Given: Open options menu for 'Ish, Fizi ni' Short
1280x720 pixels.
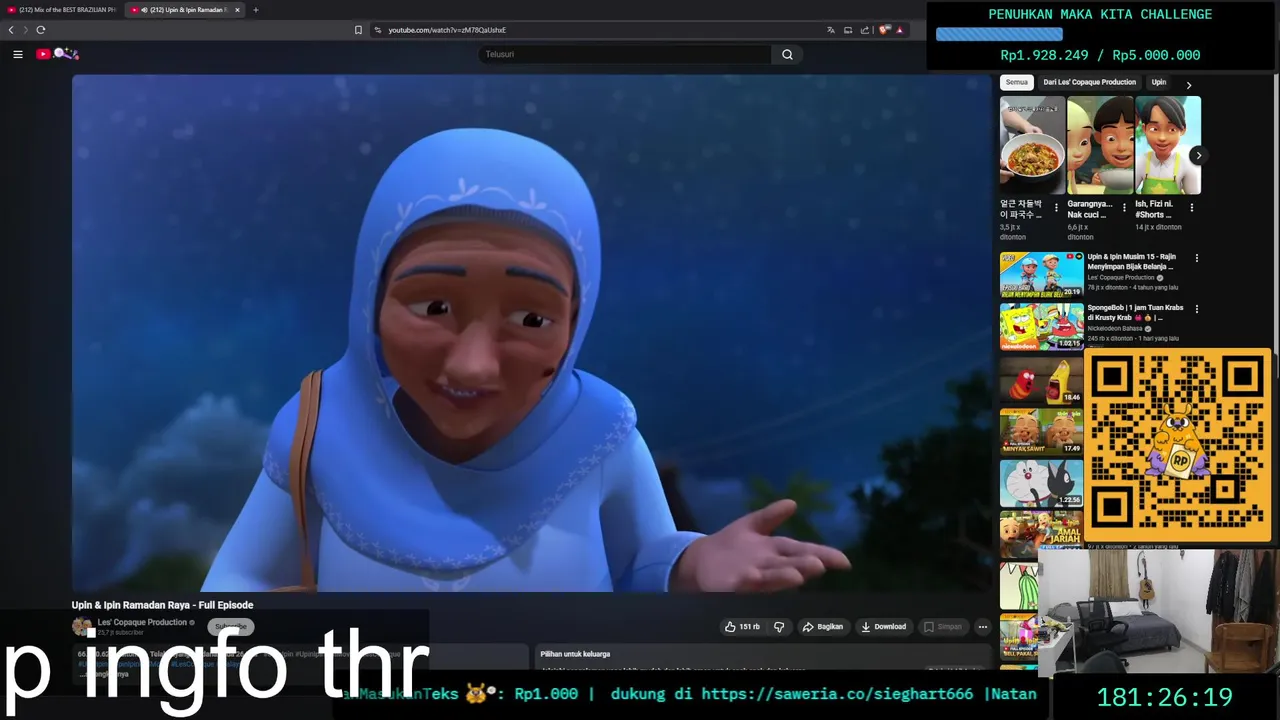Looking at the screenshot, I should click(x=1191, y=208).
